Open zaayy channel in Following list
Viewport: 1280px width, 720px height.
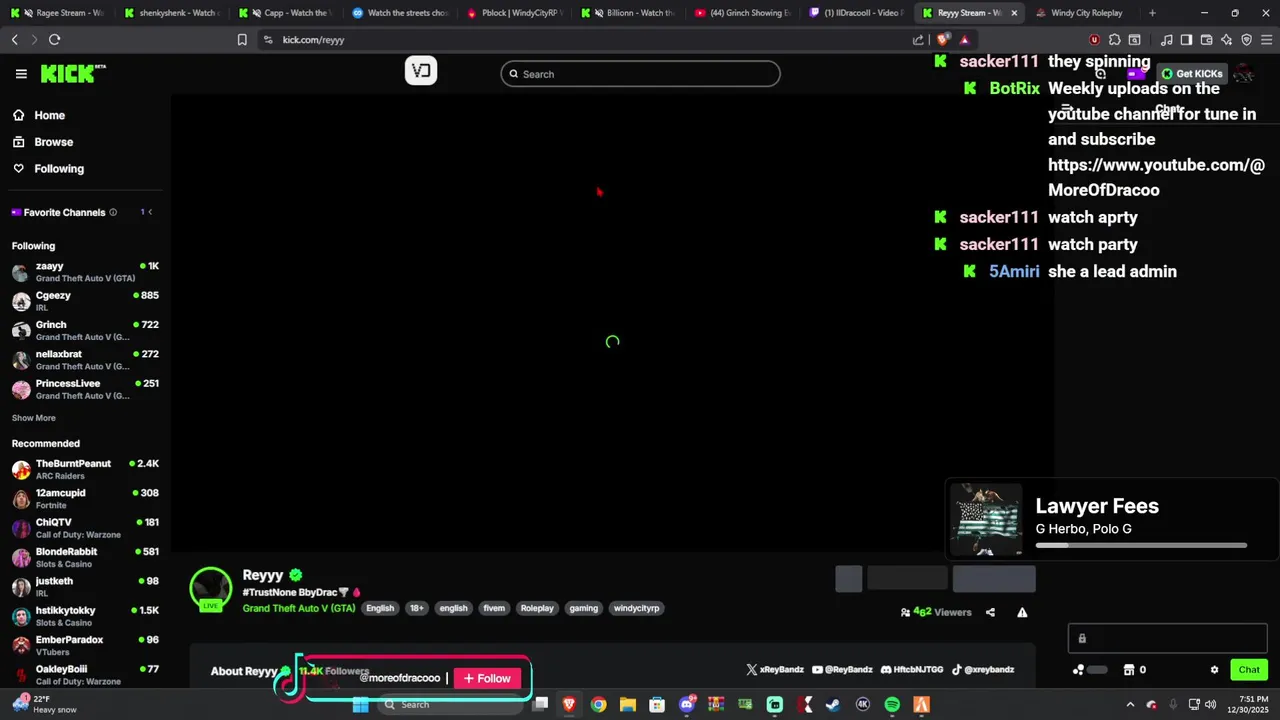(85, 272)
